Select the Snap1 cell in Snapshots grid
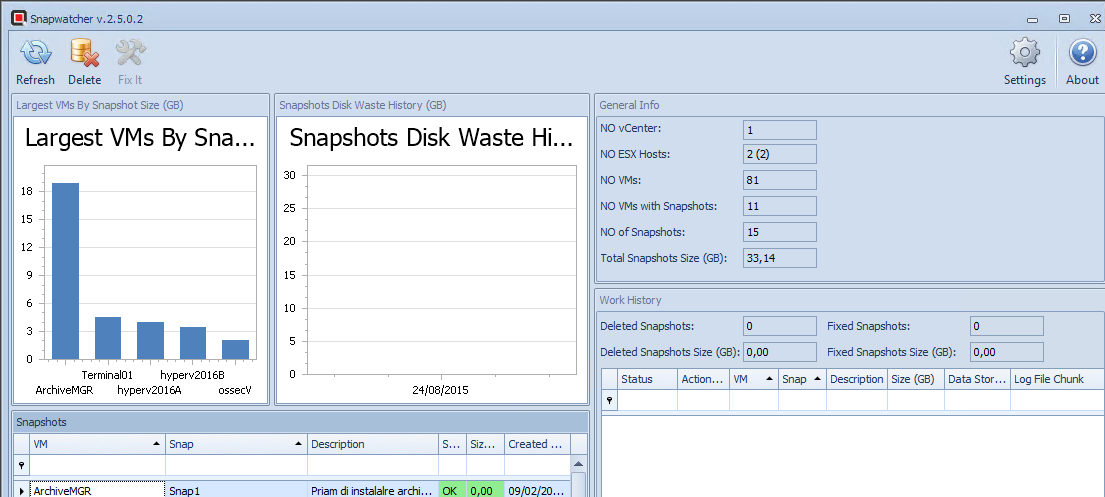The height and width of the screenshot is (497, 1105). (x=237, y=490)
